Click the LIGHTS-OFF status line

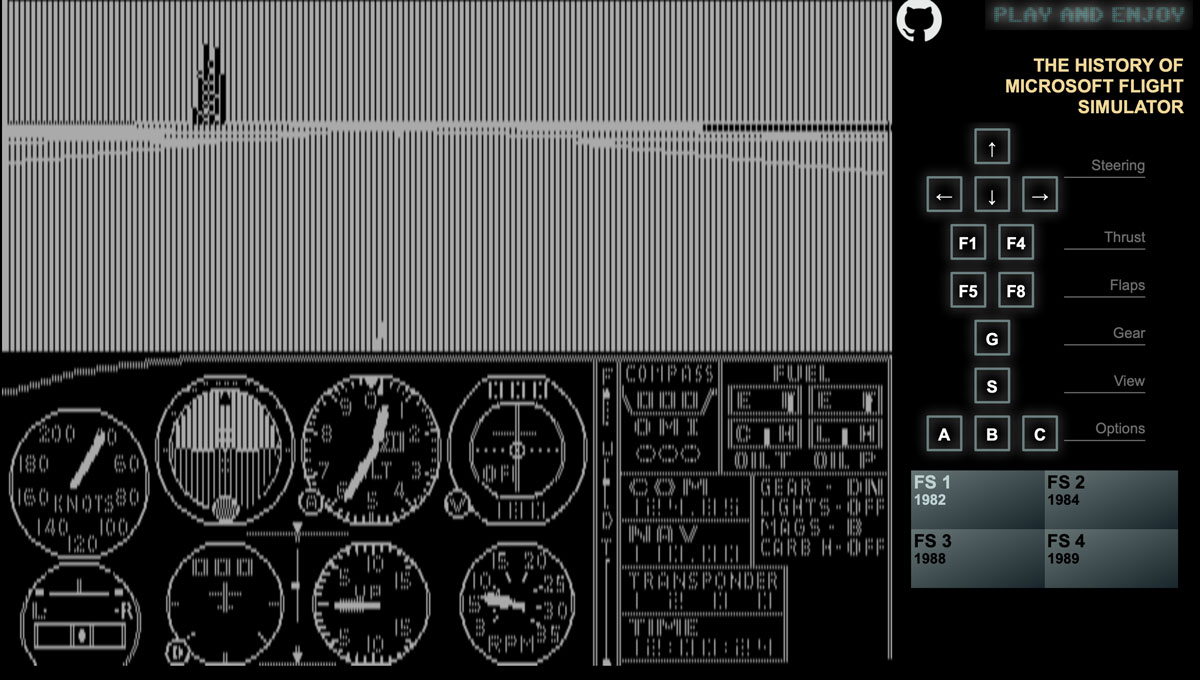tap(822, 507)
